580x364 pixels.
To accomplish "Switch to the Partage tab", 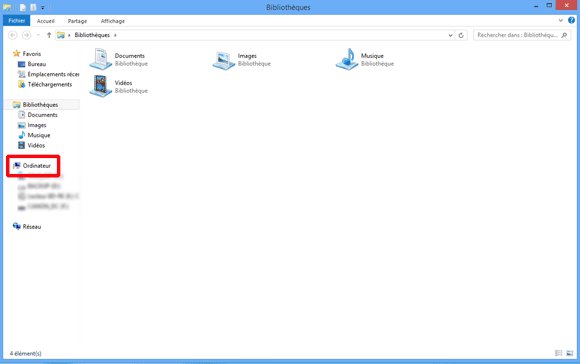I will pyautogui.click(x=77, y=21).
